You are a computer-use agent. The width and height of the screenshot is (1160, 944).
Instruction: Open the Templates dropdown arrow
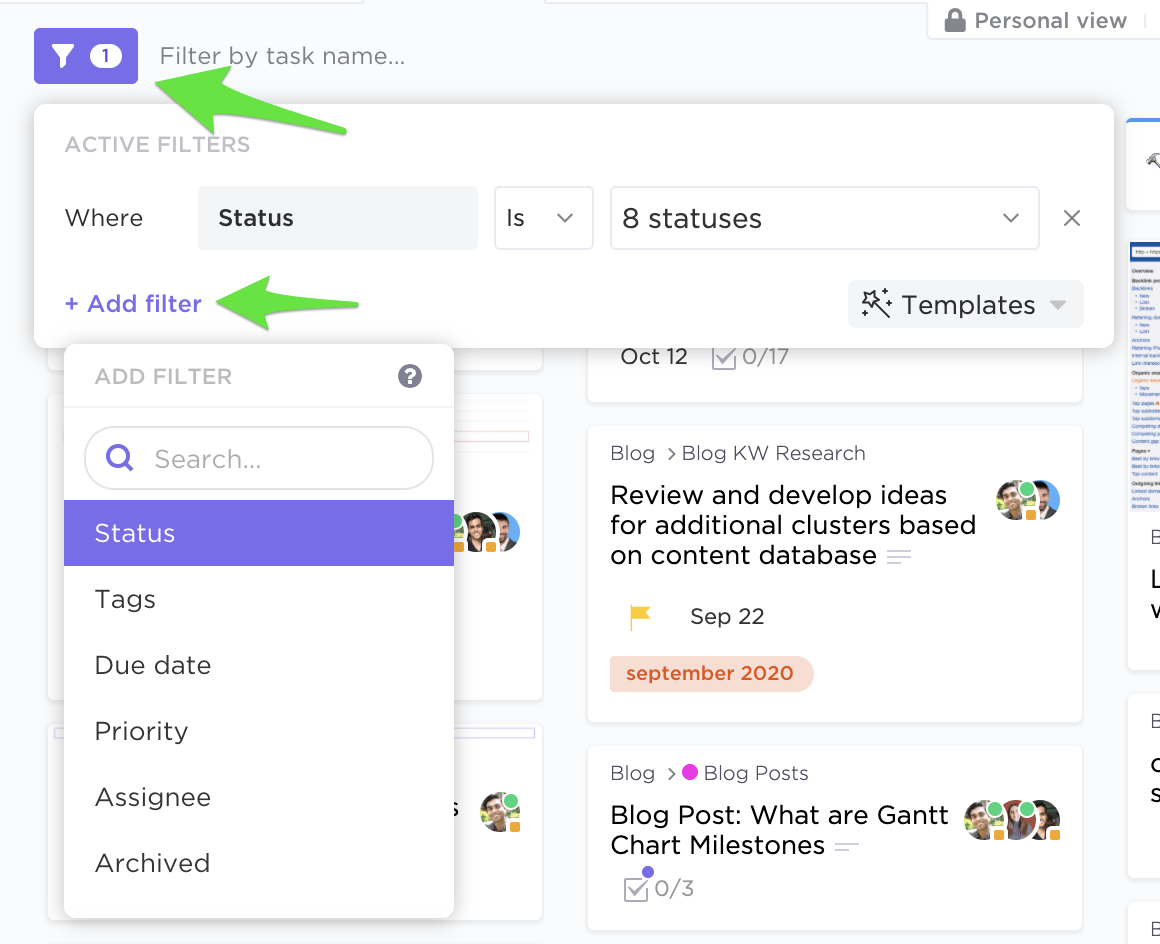coord(1058,305)
